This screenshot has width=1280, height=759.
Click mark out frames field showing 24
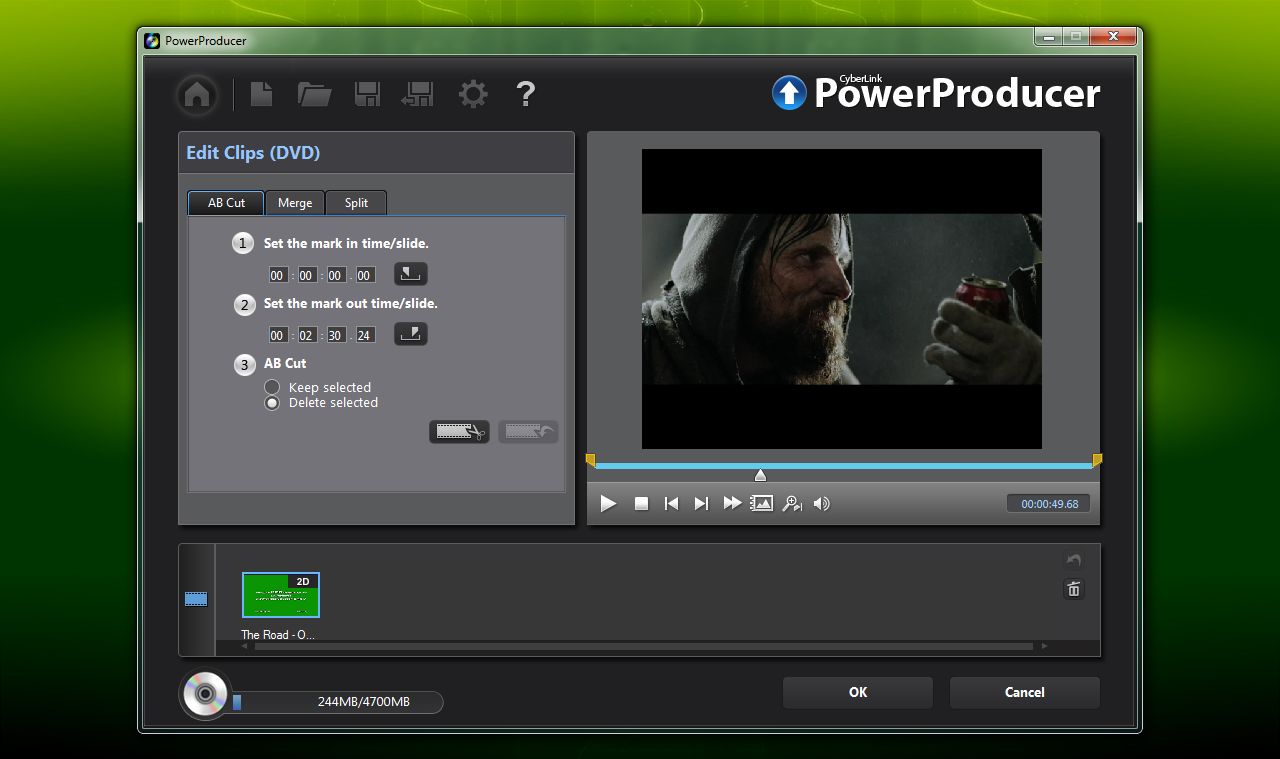coord(365,335)
